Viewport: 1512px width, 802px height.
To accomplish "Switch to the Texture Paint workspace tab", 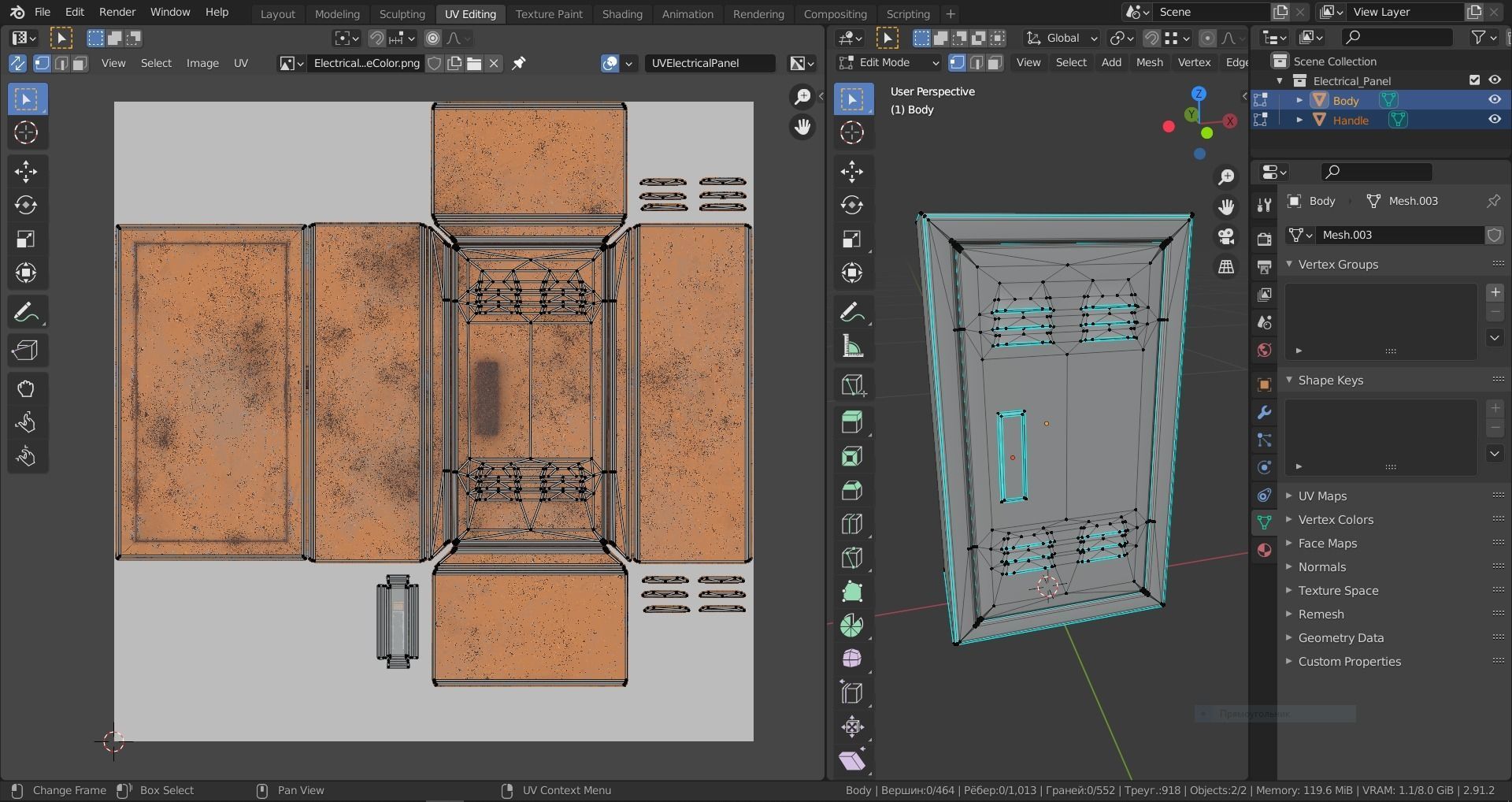I will coord(549,13).
